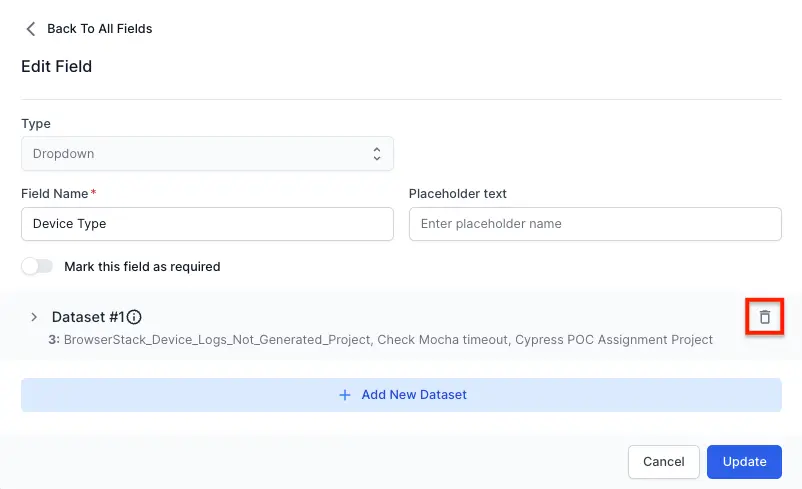Click the Add New Dataset button
Viewport: 802px width, 489px height.
401,395
